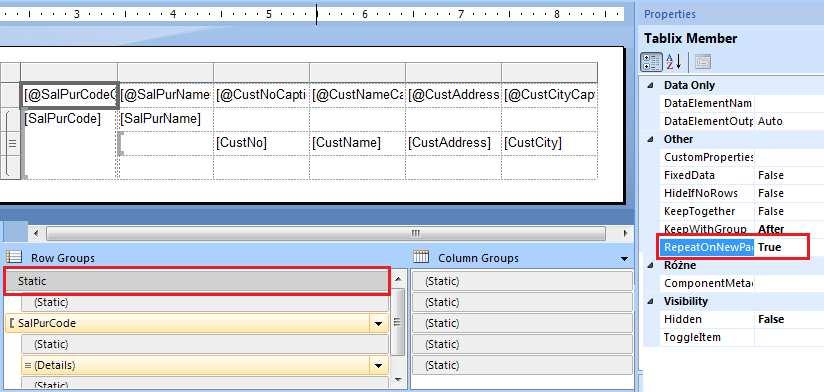Collapse the Data Only property category
Viewport: 824px width, 392px height.
651,85
